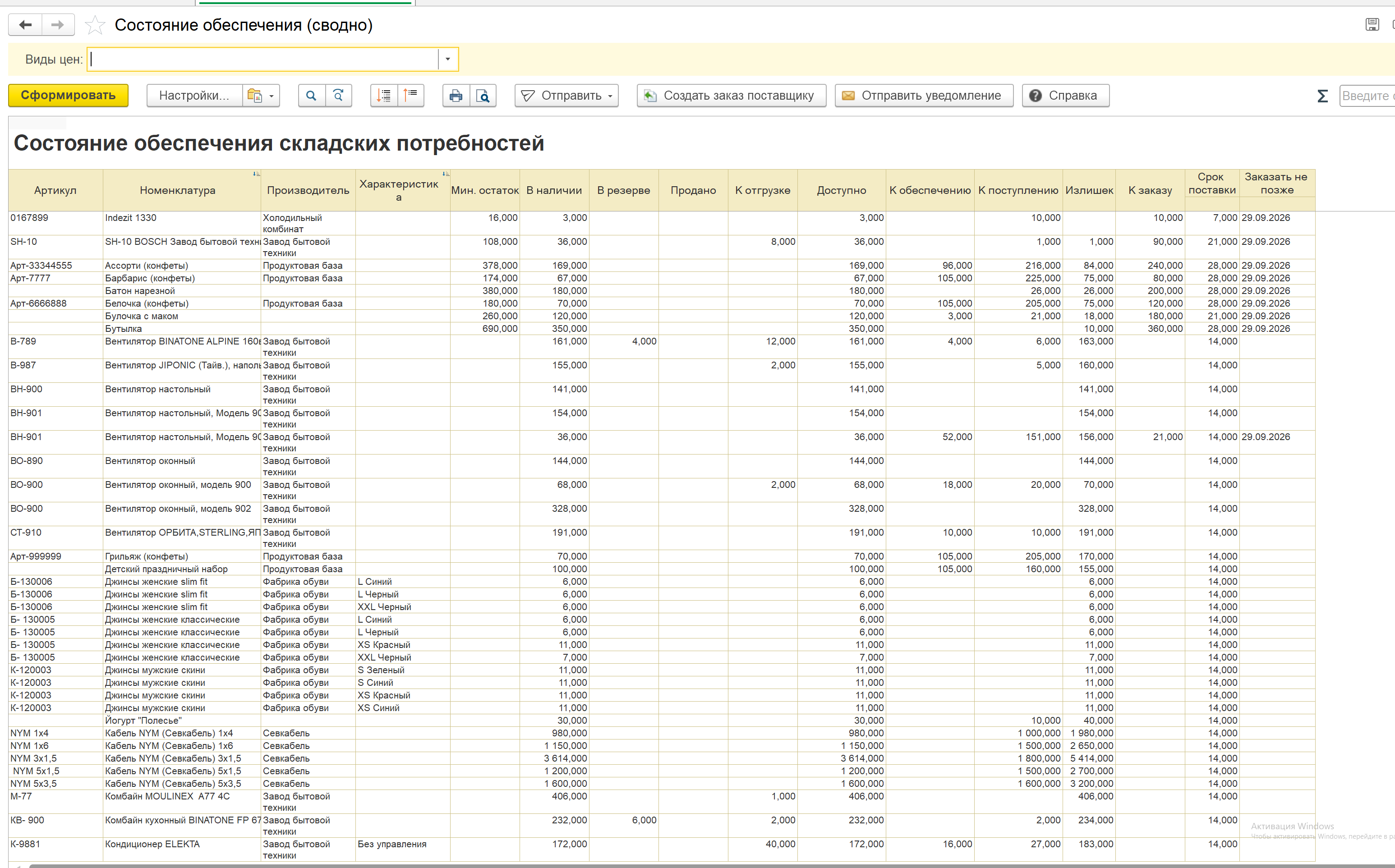Screen dimensions: 1395x868
Task: Print the report using printer icon
Action: (x=456, y=95)
